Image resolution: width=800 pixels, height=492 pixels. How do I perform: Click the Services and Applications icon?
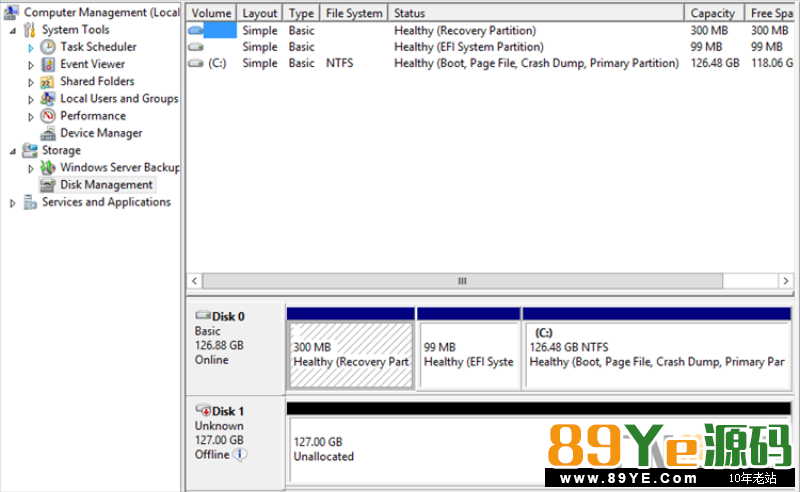pyautogui.click(x=30, y=202)
